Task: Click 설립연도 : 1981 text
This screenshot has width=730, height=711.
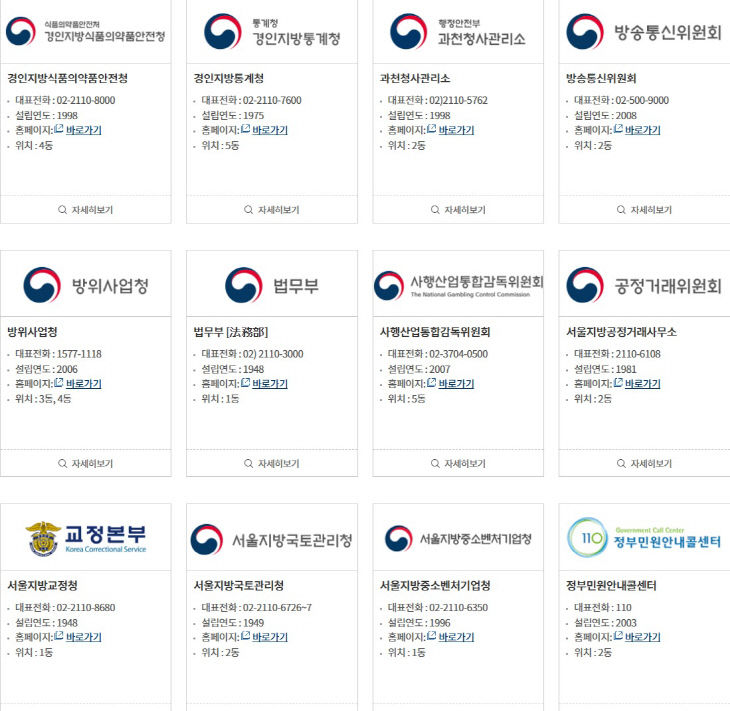Action: tap(605, 369)
